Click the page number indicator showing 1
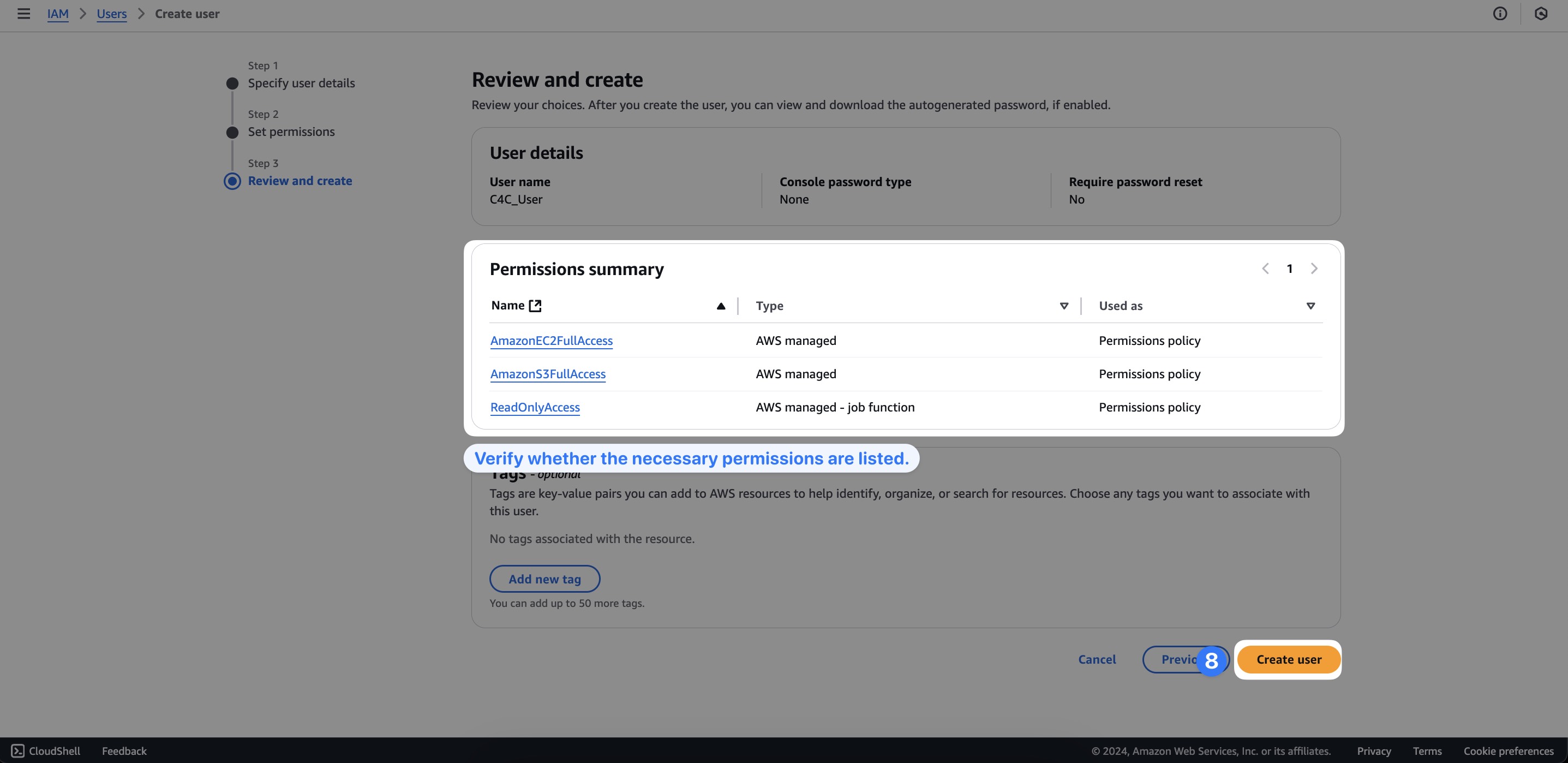The height and width of the screenshot is (763, 1568). (x=1289, y=268)
